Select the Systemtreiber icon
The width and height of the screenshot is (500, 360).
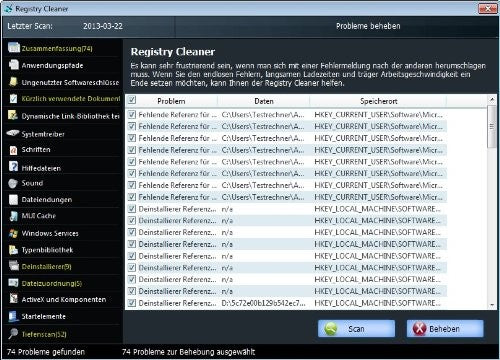coord(13,133)
